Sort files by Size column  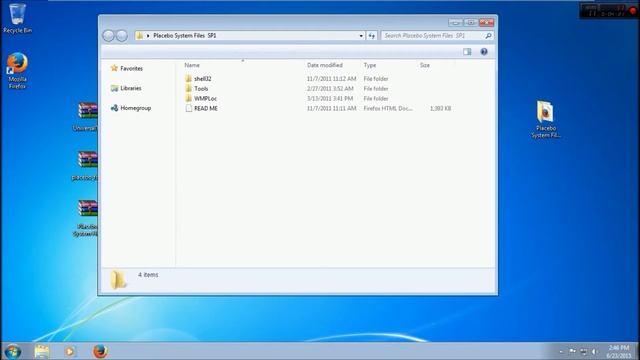pyautogui.click(x=425, y=65)
